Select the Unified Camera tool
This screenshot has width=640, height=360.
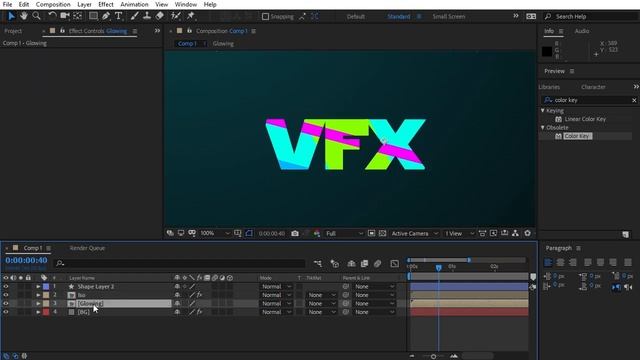(x=64, y=16)
